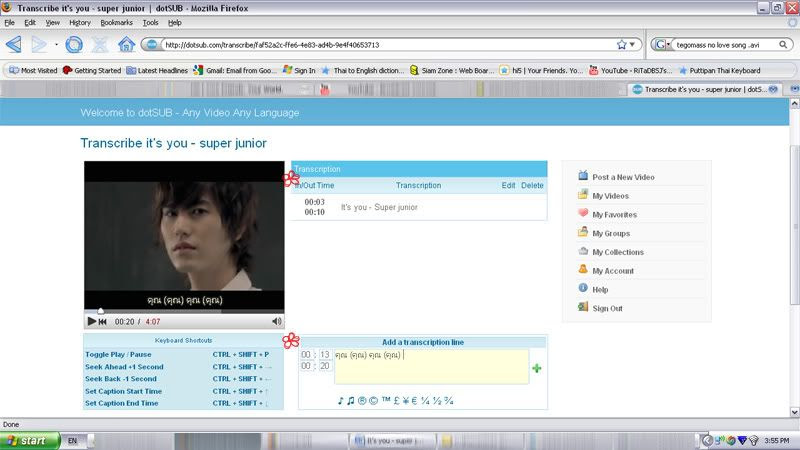Image resolution: width=800 pixels, height=450 pixels.
Task: Click the Firefox Back arrow button
Action: click(x=14, y=44)
